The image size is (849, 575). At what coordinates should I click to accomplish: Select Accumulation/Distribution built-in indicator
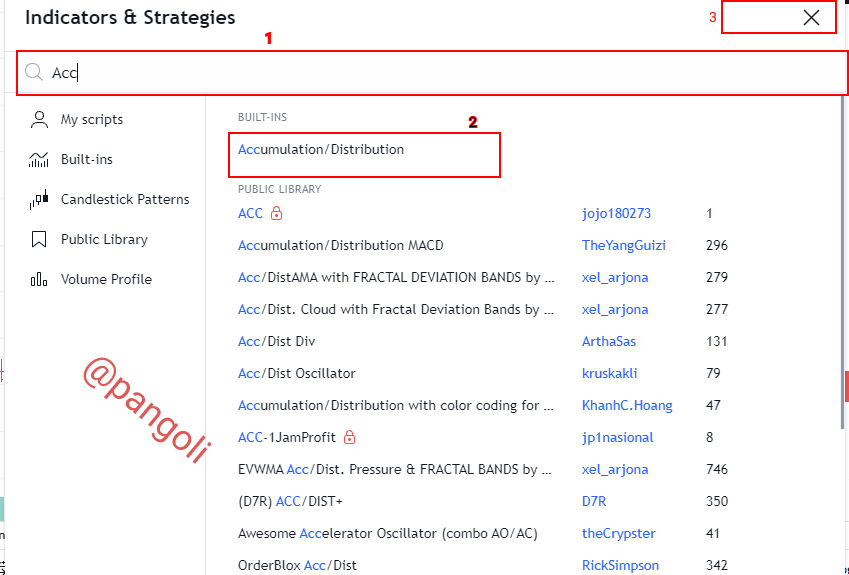[321, 149]
